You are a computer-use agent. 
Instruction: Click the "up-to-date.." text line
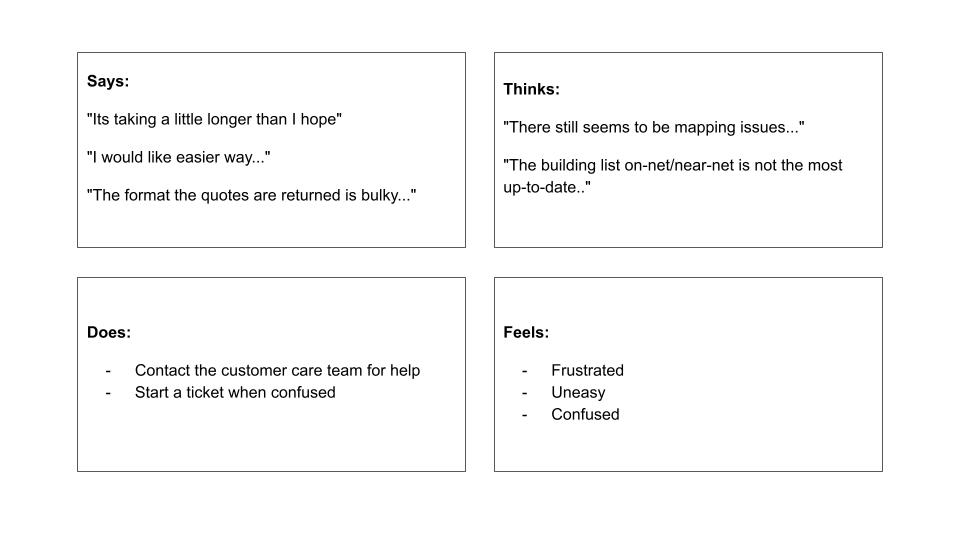pos(546,187)
